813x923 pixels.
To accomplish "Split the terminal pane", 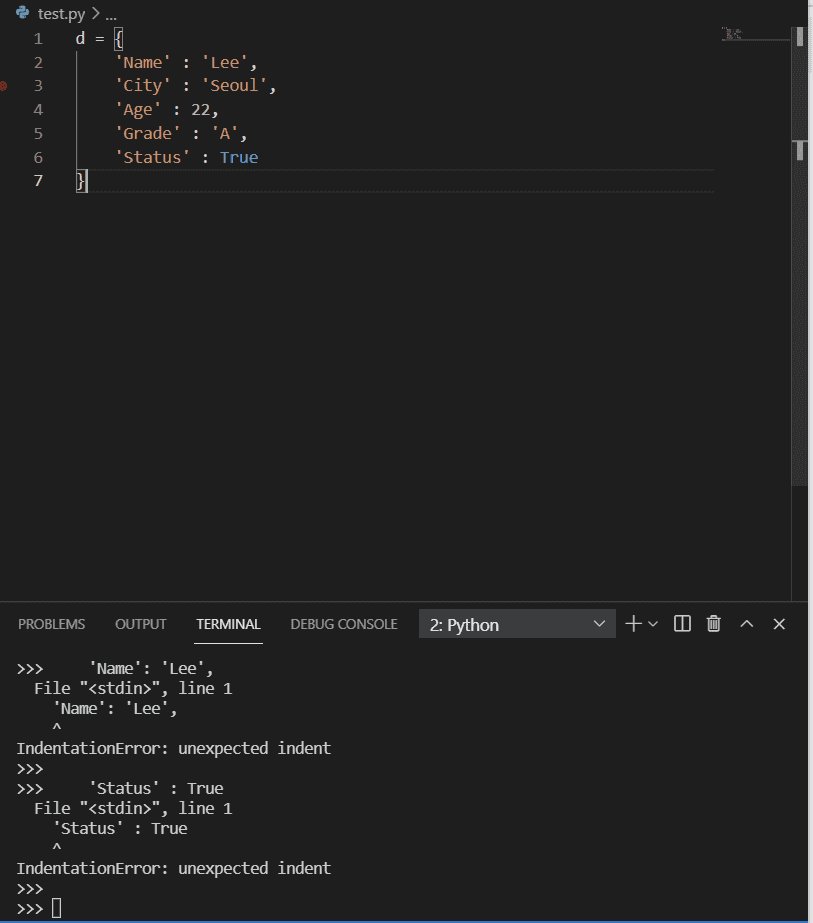I will pyautogui.click(x=683, y=624).
